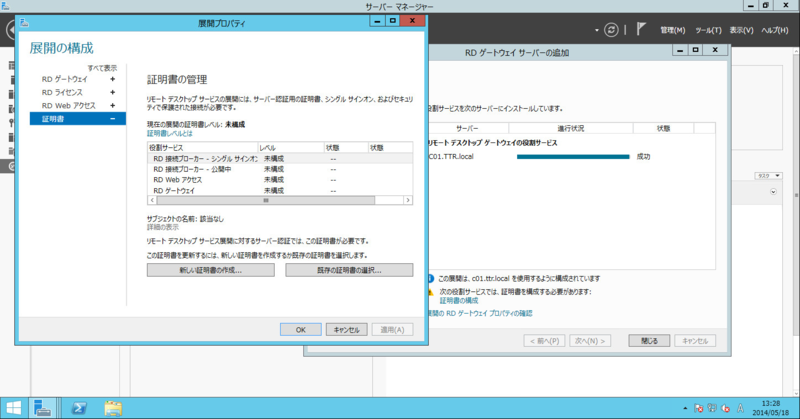Click 閉じる in the RD gateway wizard
This screenshot has width=800, height=419.
649,340
